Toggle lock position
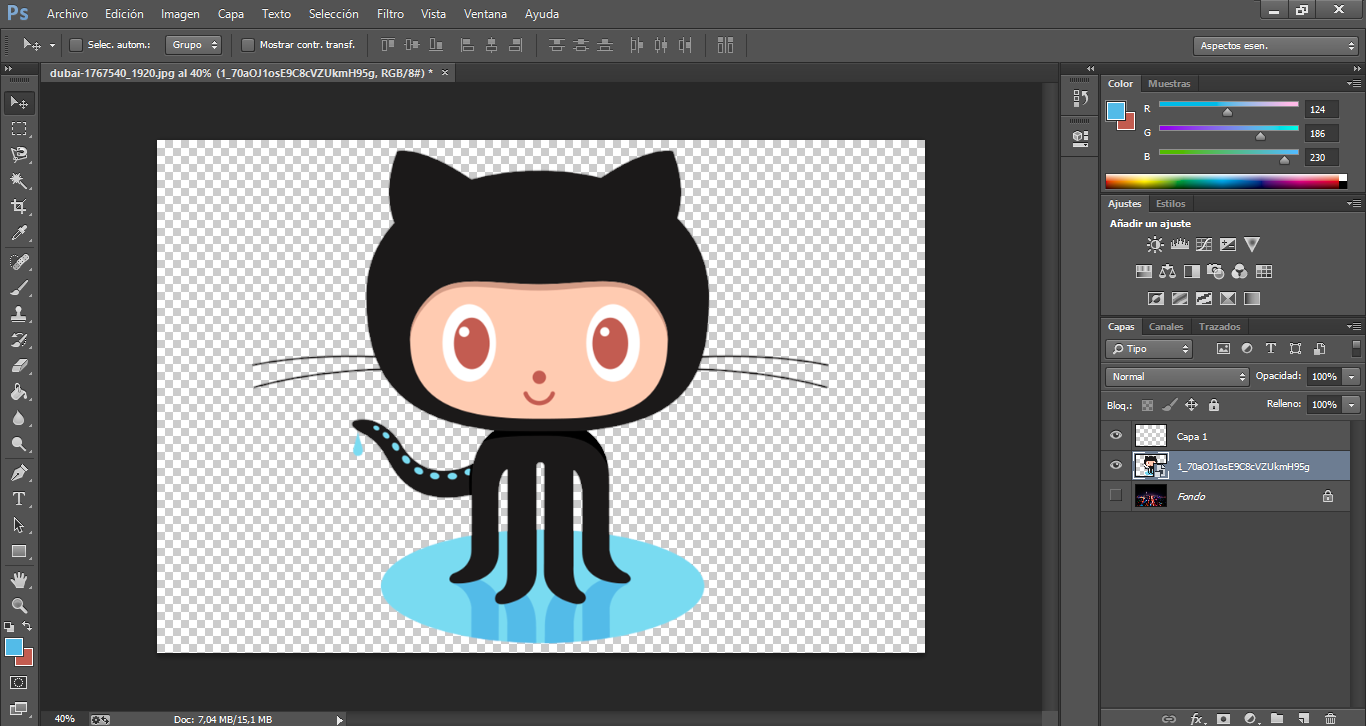The width and height of the screenshot is (1366, 726). [x=1191, y=405]
